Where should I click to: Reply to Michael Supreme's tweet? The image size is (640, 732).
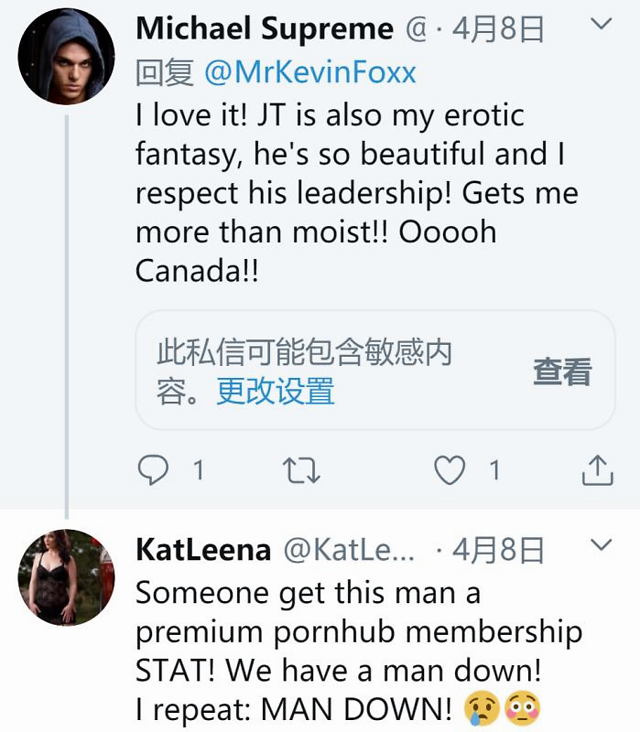(153, 469)
